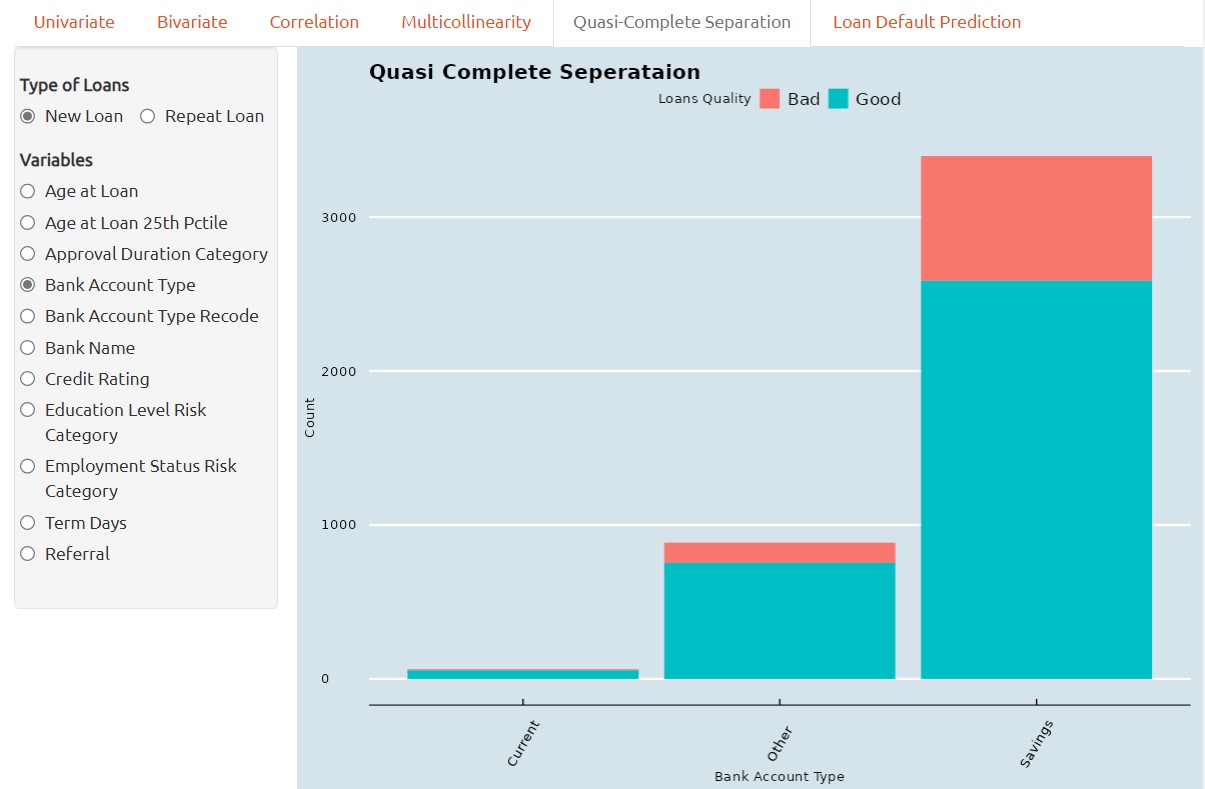Choose the Credit Rating variable
Viewport: 1205px width, 789px height.
click(x=28, y=379)
